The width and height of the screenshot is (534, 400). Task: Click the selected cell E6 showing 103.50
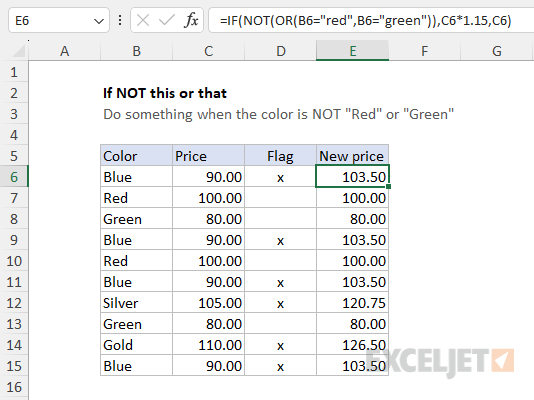[352, 177]
